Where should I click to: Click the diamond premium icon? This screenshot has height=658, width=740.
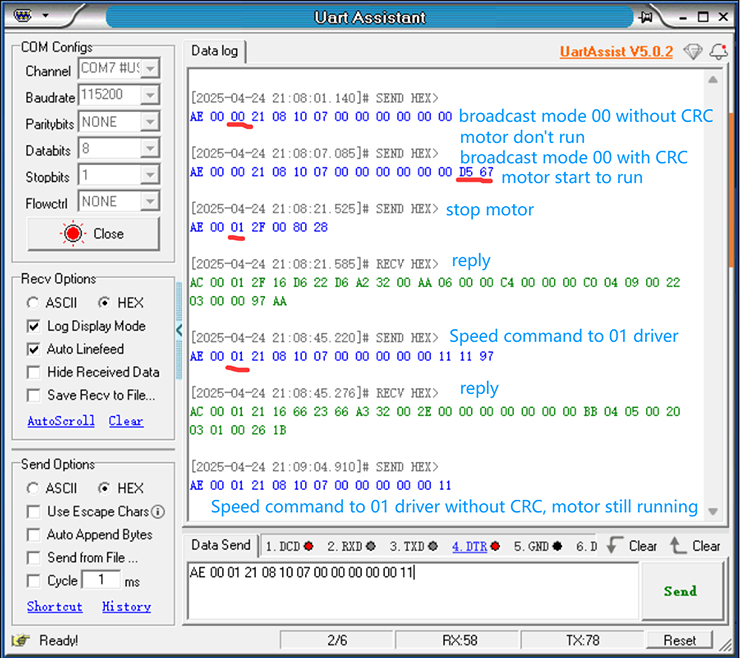pos(693,51)
